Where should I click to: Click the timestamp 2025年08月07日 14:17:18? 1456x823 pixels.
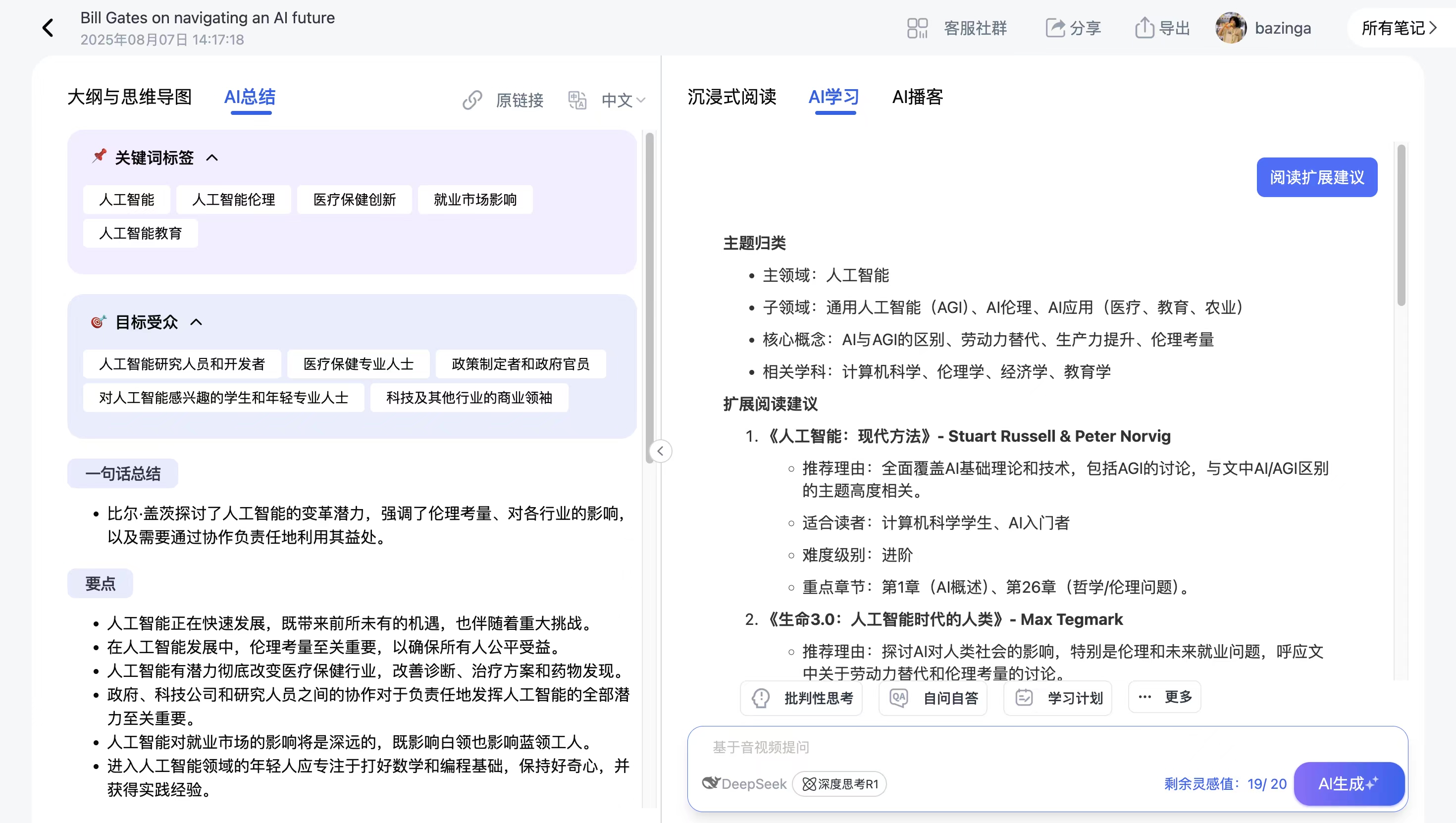161,40
